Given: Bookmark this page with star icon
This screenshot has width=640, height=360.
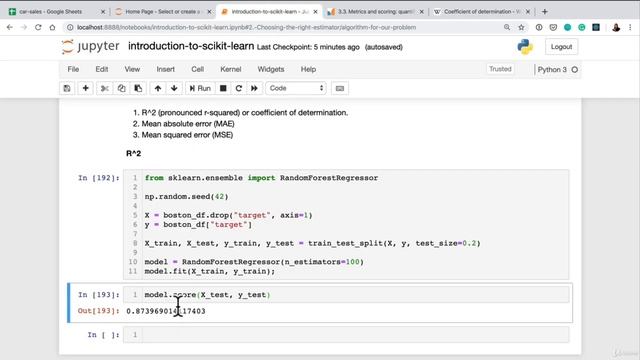Looking at the screenshot, I should (x=521, y=27).
